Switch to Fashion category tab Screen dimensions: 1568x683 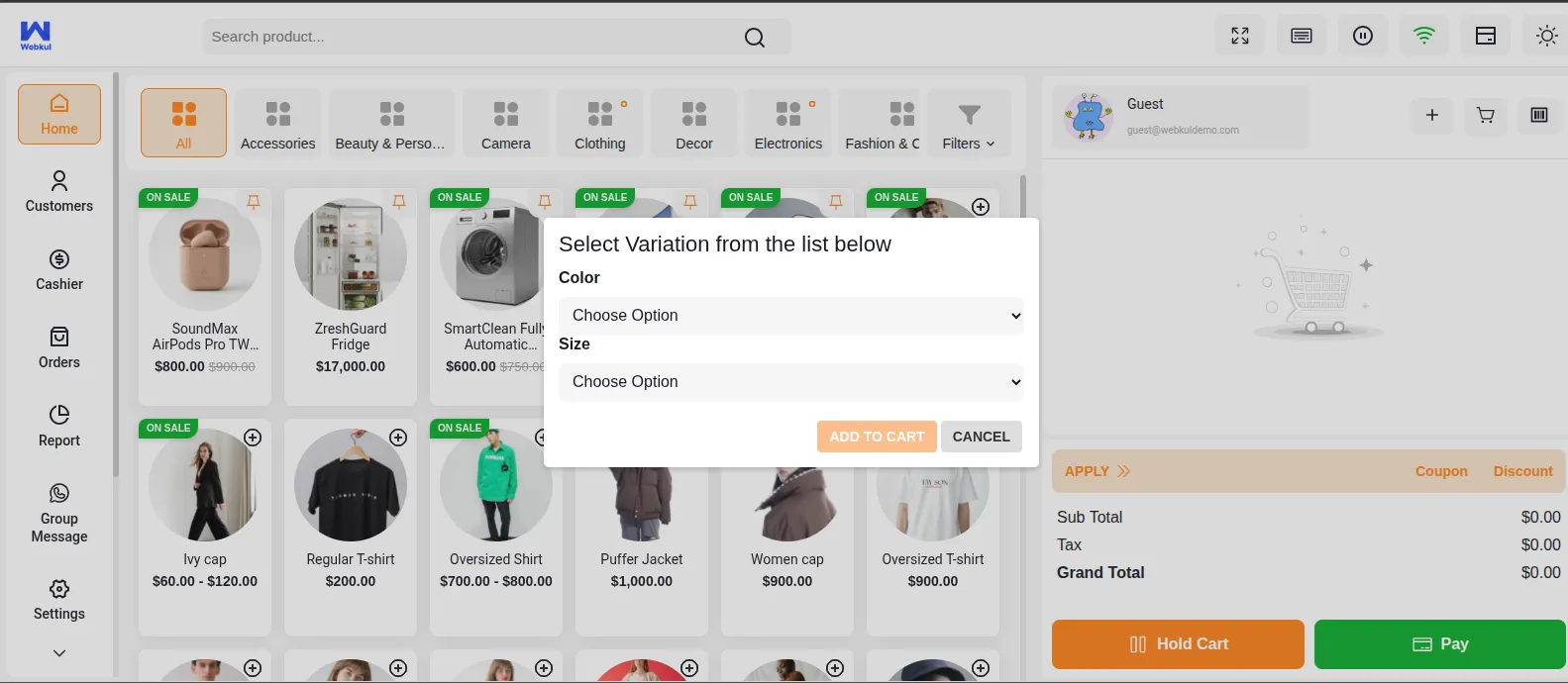coord(880,123)
